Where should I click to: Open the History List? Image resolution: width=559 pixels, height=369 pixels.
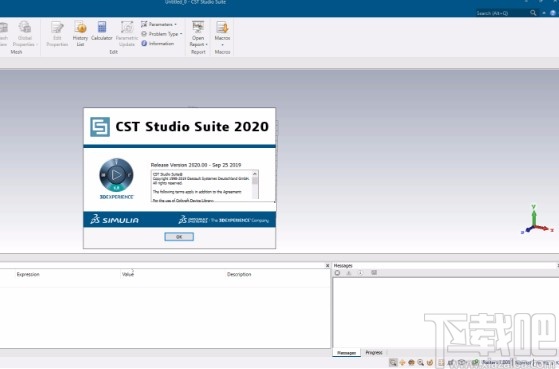click(80, 34)
